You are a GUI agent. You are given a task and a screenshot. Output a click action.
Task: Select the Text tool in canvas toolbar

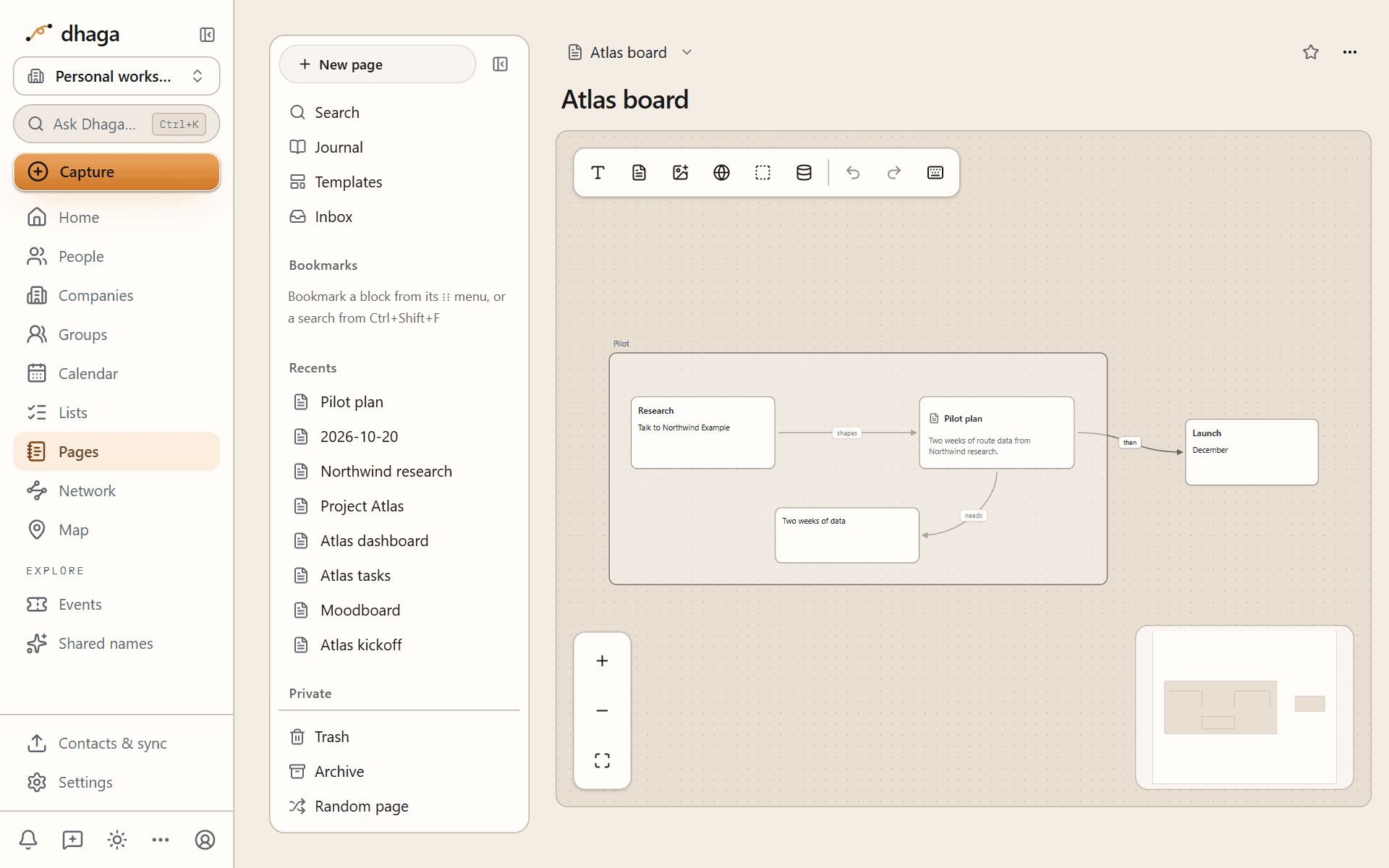click(x=598, y=172)
